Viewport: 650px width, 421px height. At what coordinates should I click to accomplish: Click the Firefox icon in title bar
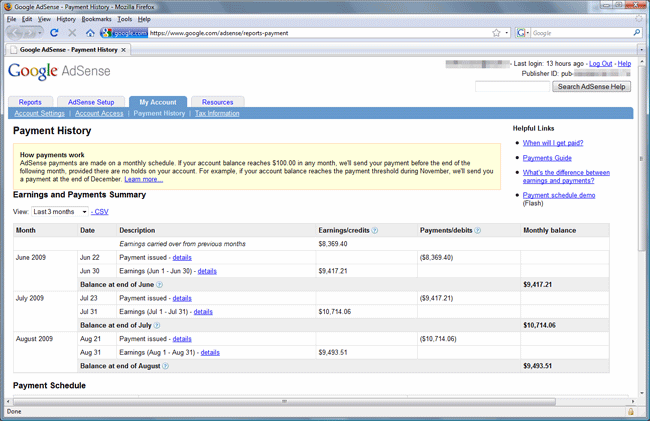8,7
